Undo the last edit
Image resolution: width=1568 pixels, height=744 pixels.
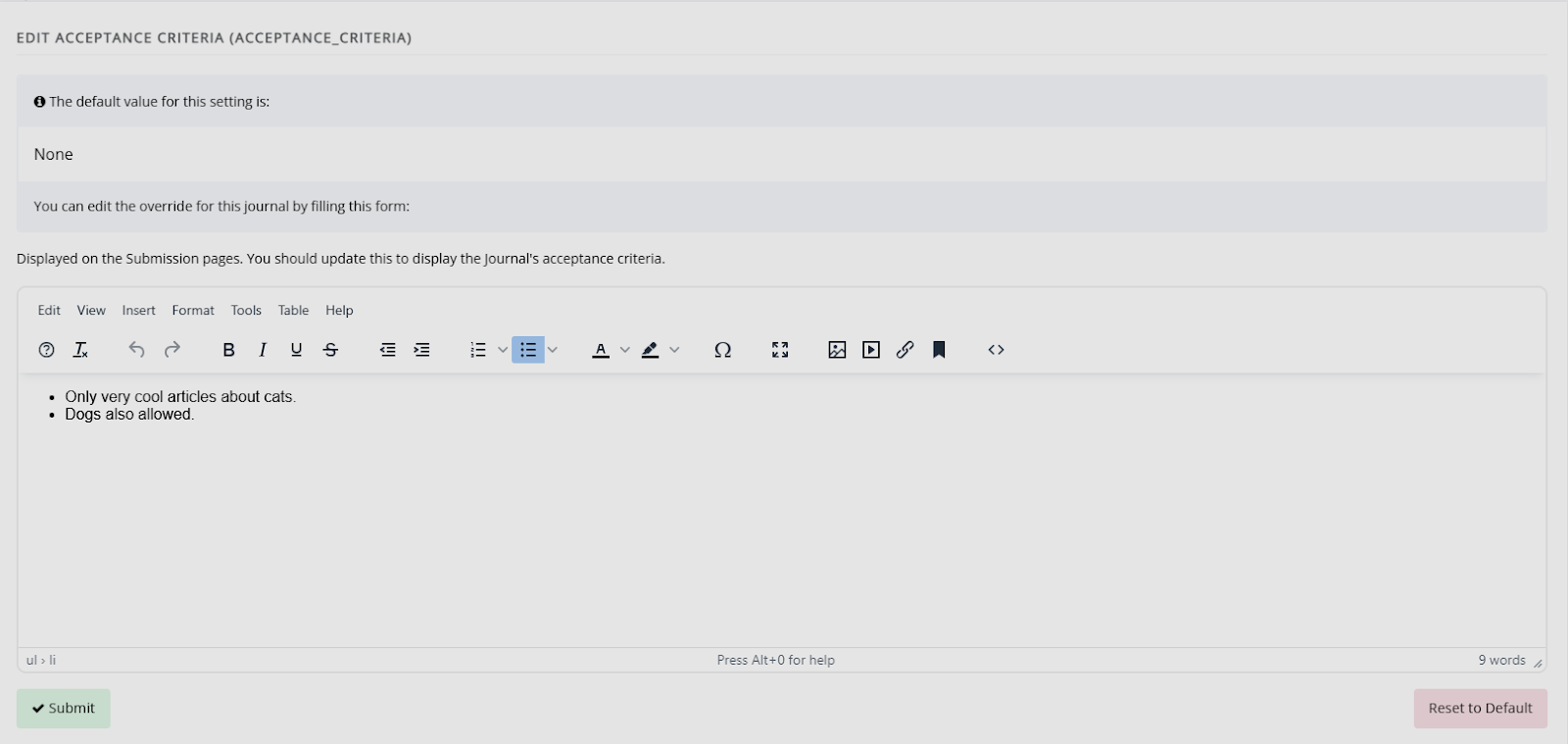tap(136, 350)
